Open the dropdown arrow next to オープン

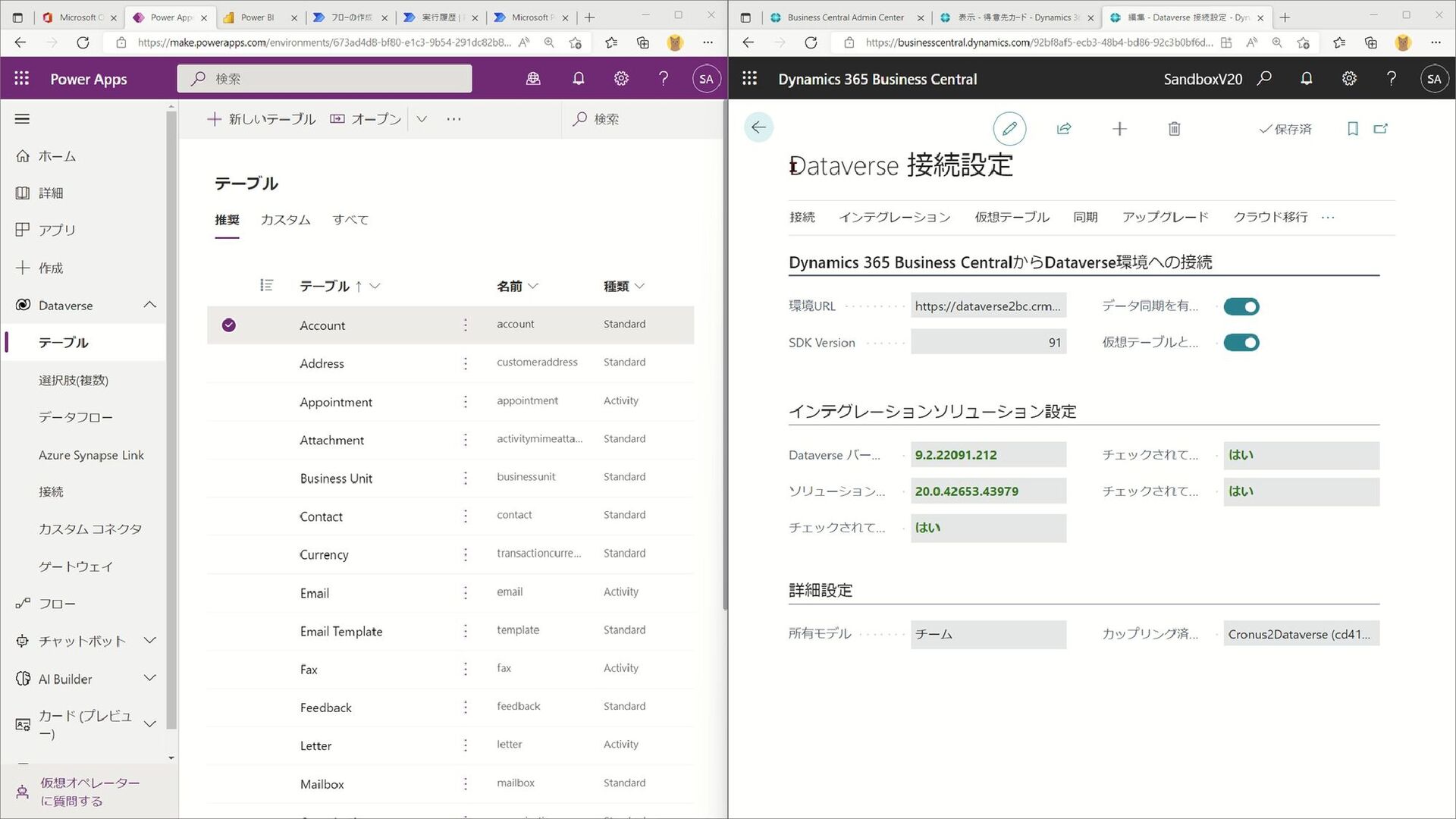pos(422,119)
